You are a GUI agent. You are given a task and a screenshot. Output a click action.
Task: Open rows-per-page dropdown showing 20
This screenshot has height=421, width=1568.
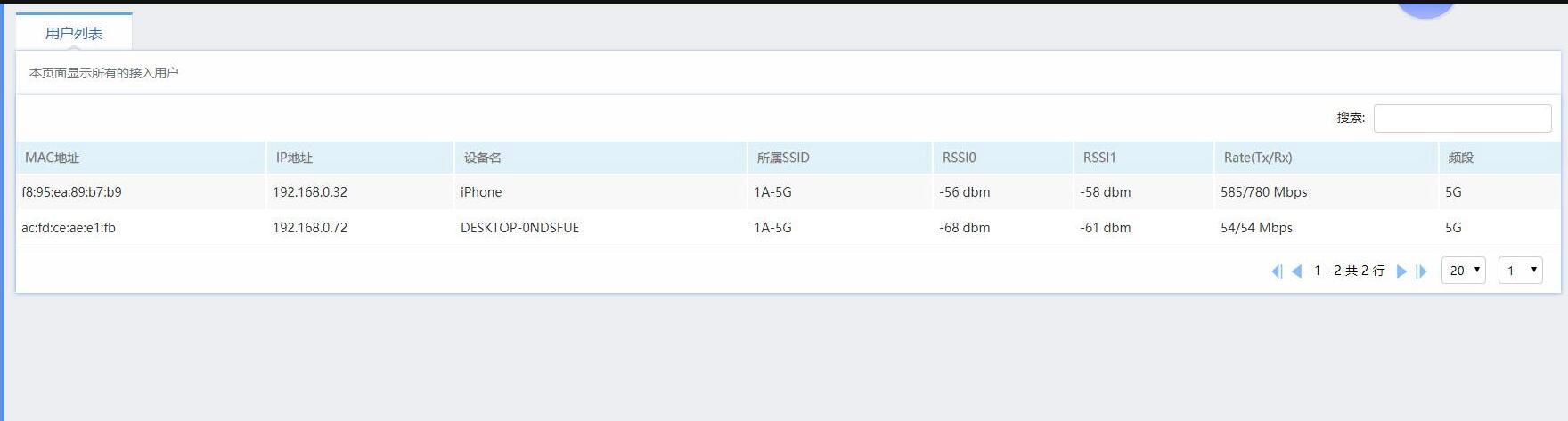(1463, 270)
